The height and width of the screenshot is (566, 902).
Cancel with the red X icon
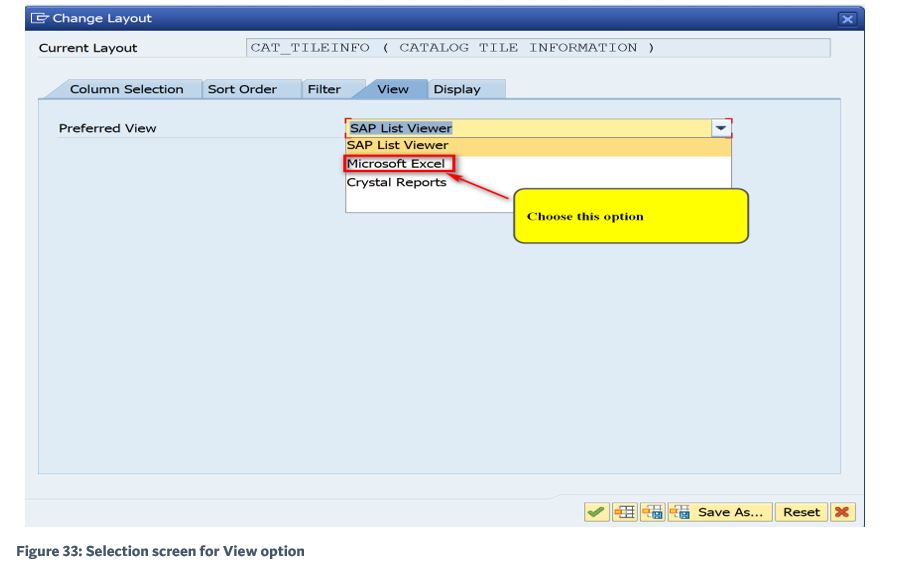tap(842, 511)
